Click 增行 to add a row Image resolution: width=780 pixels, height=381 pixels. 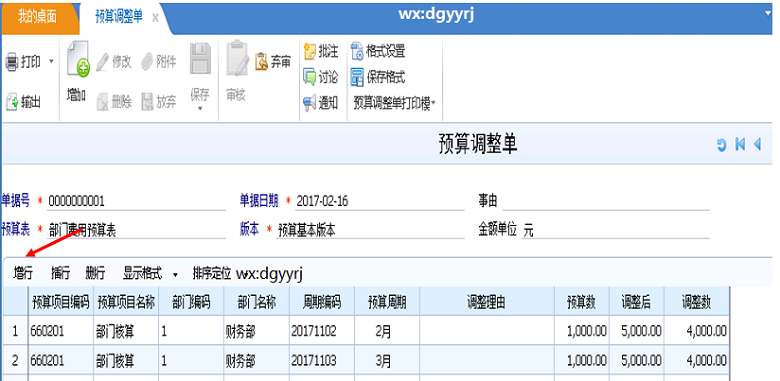(23, 273)
